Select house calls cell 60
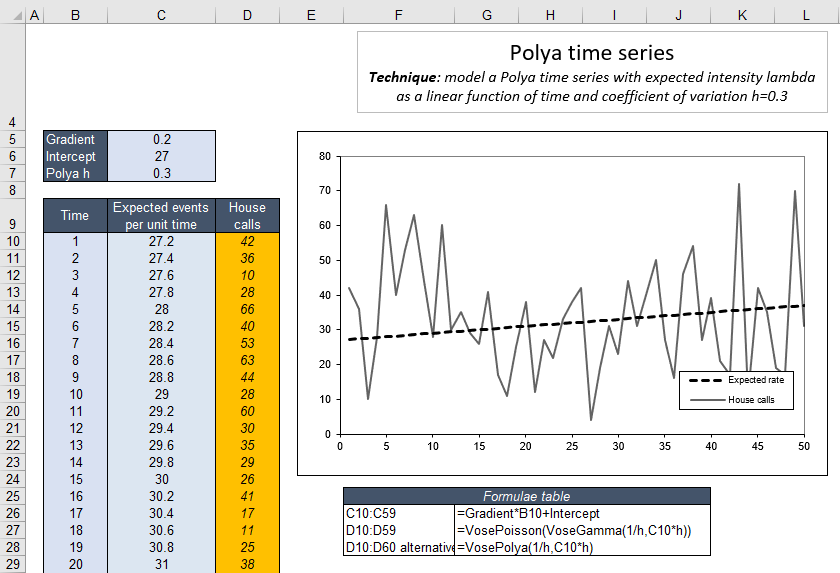 [x=247, y=411]
